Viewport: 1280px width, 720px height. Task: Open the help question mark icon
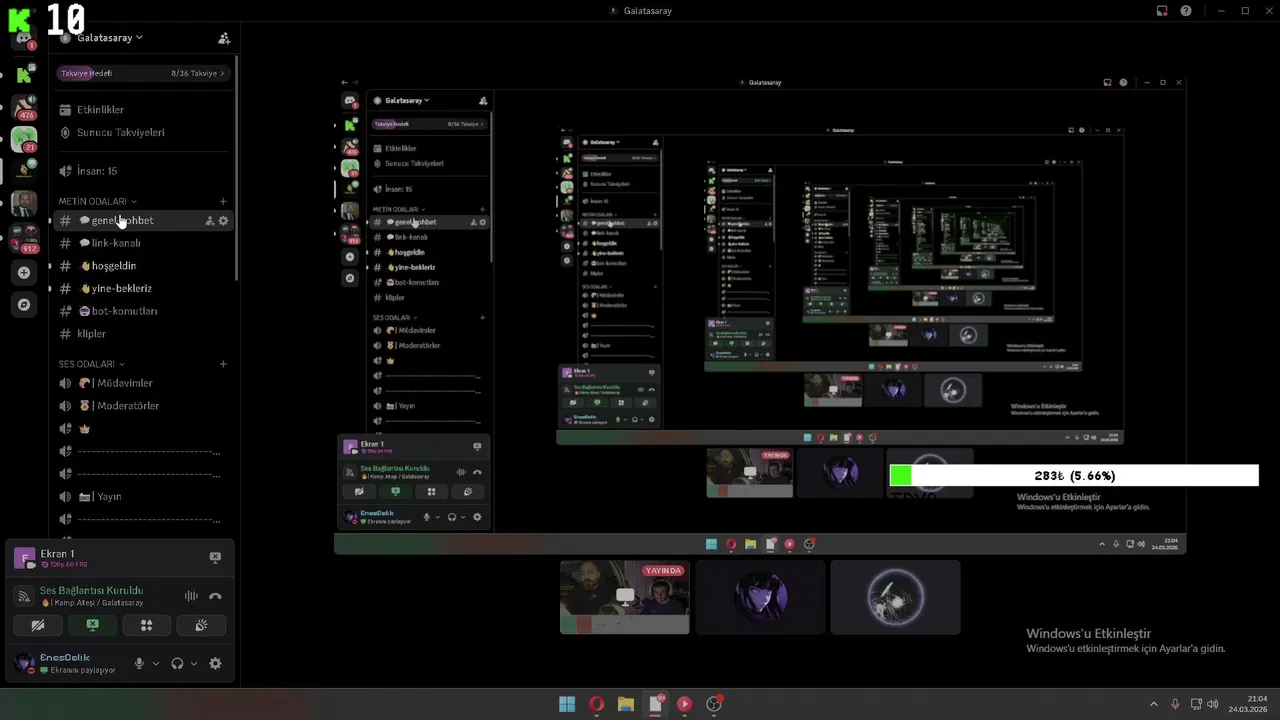tap(1186, 11)
